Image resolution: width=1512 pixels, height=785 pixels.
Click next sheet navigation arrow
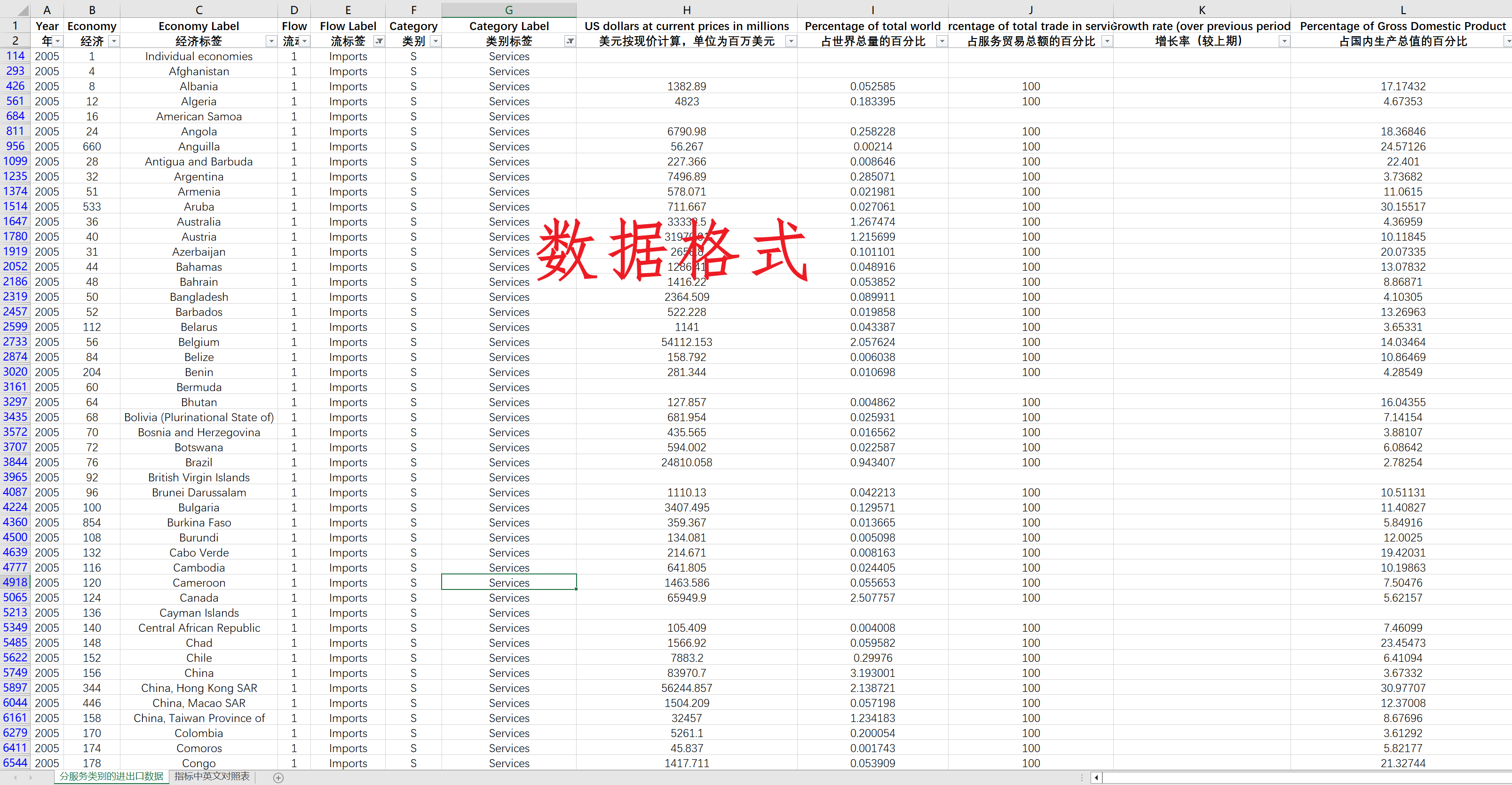[31, 777]
